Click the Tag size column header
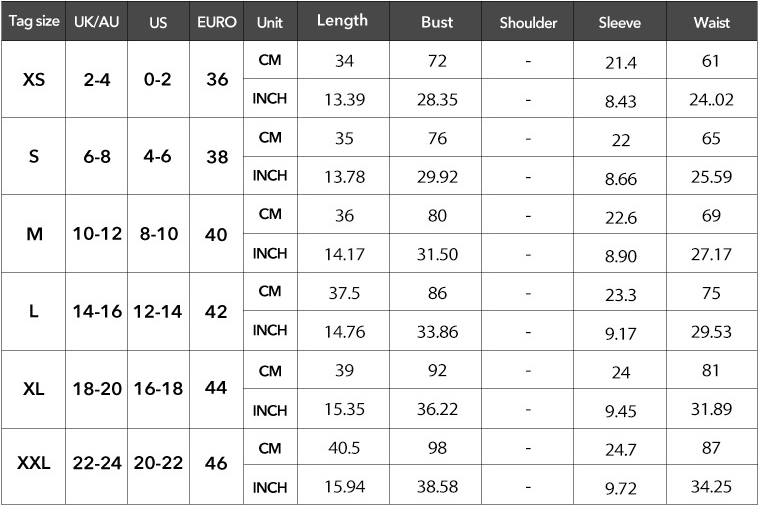Image resolution: width=758 pixels, height=505 pixels. point(33,21)
